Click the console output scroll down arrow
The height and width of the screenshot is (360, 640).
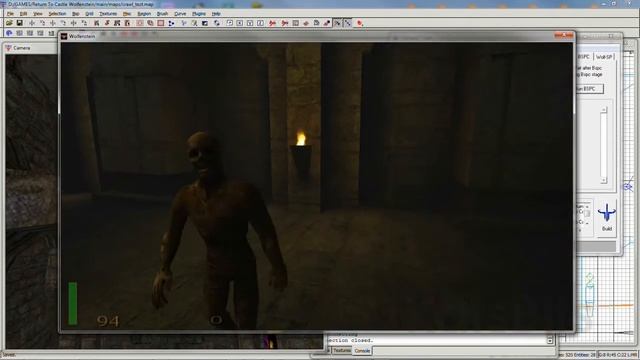click(x=550, y=340)
